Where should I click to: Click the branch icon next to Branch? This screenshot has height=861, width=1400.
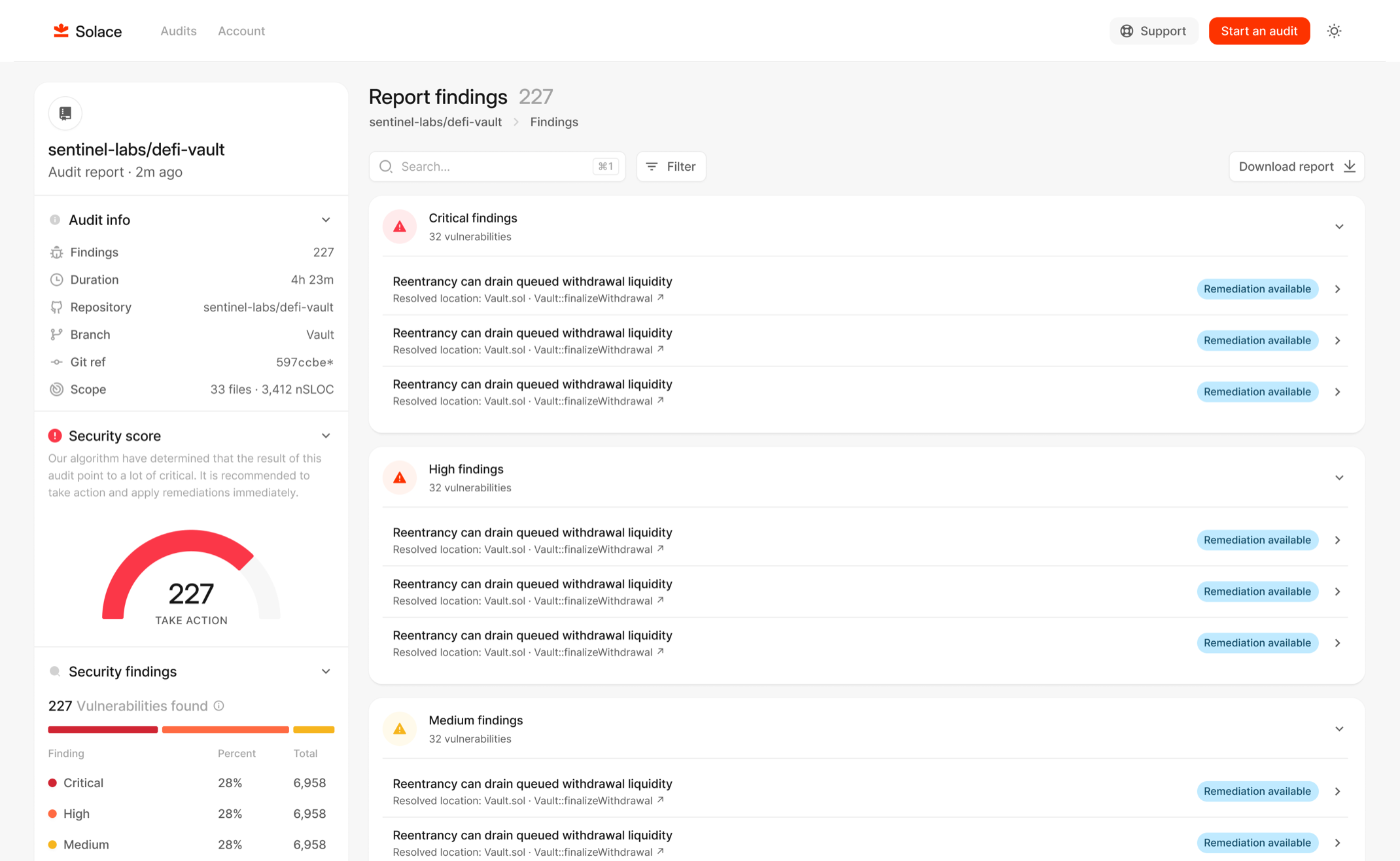[57, 335]
